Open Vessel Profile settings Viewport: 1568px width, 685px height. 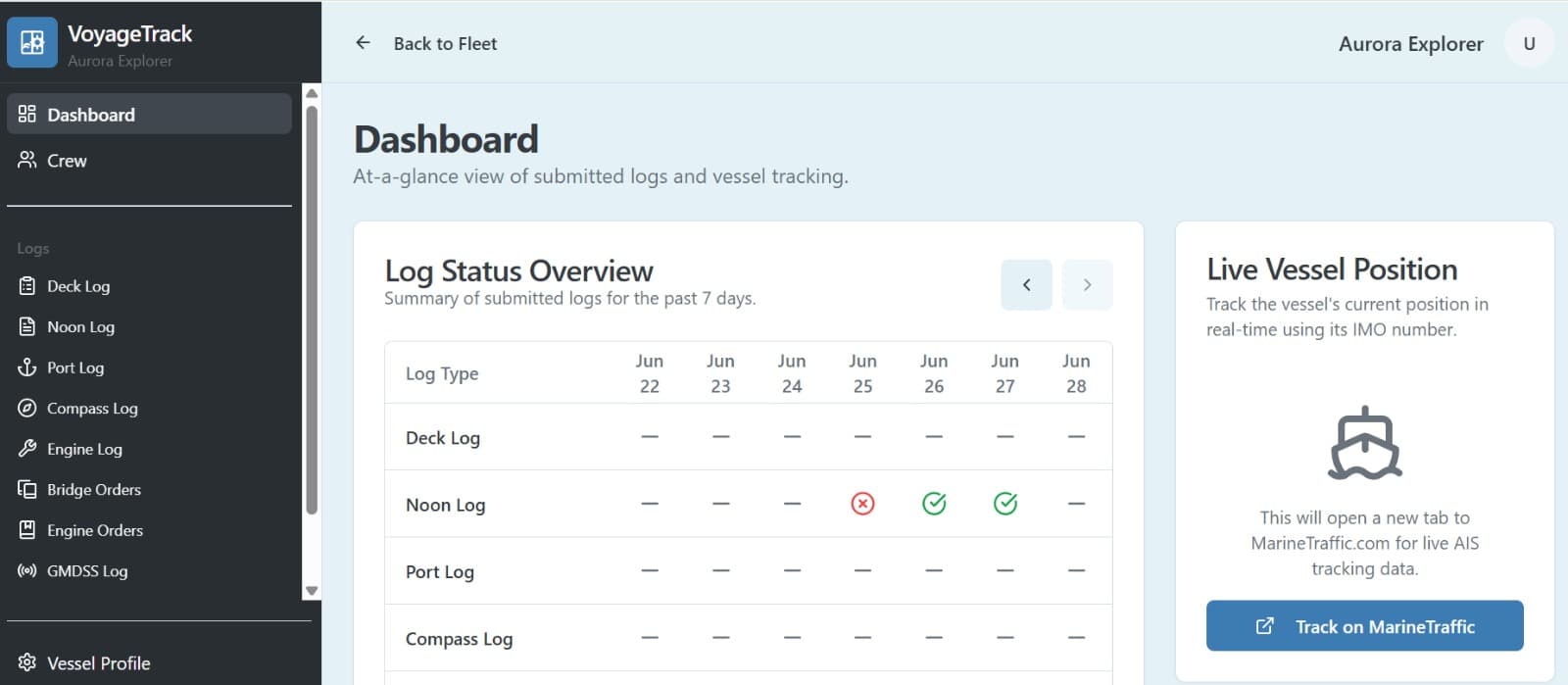click(x=97, y=662)
